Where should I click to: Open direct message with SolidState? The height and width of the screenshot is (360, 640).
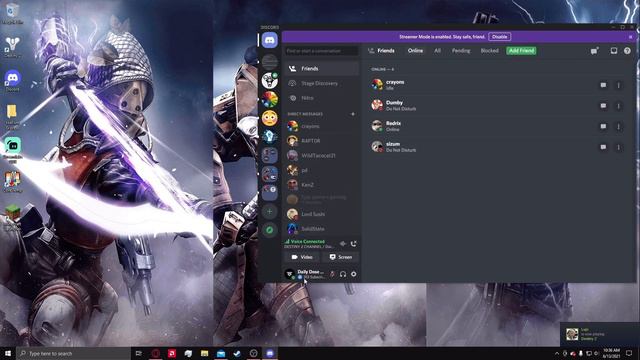click(x=322, y=229)
